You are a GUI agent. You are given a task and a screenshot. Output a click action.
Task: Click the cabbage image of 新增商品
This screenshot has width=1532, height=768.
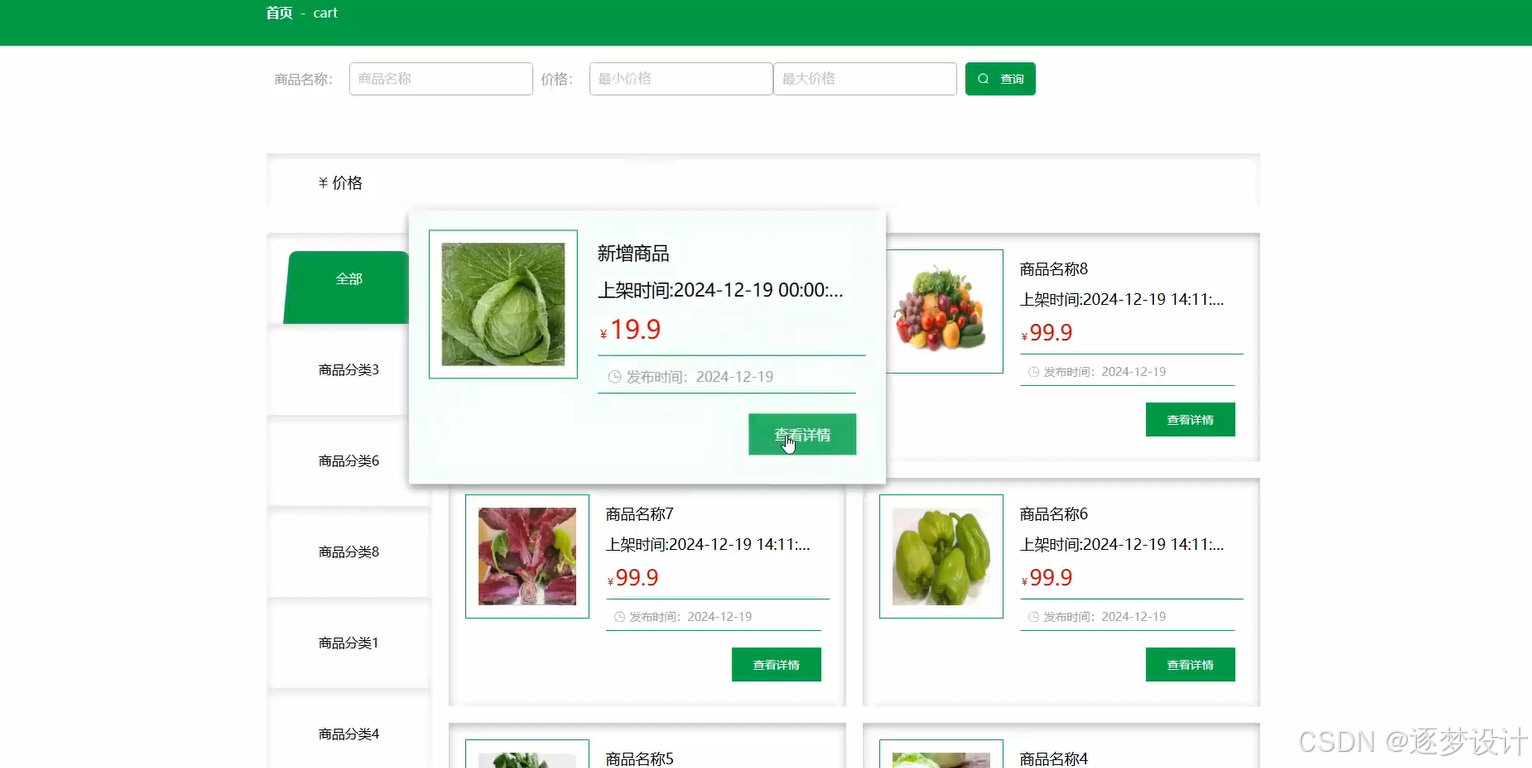pos(503,304)
